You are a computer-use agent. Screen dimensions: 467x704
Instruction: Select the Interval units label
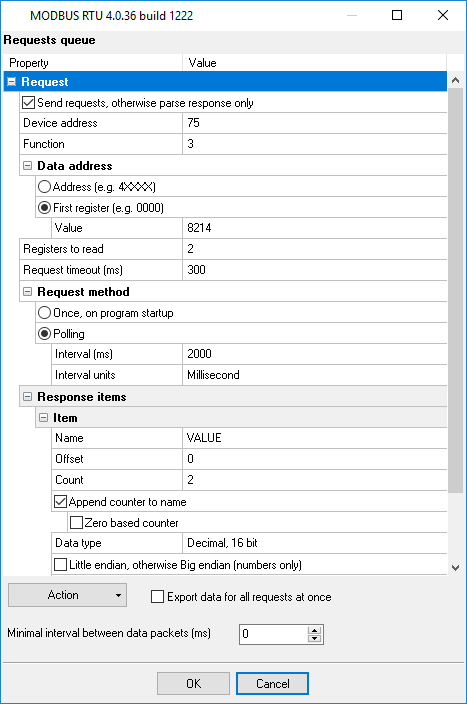tap(85, 375)
